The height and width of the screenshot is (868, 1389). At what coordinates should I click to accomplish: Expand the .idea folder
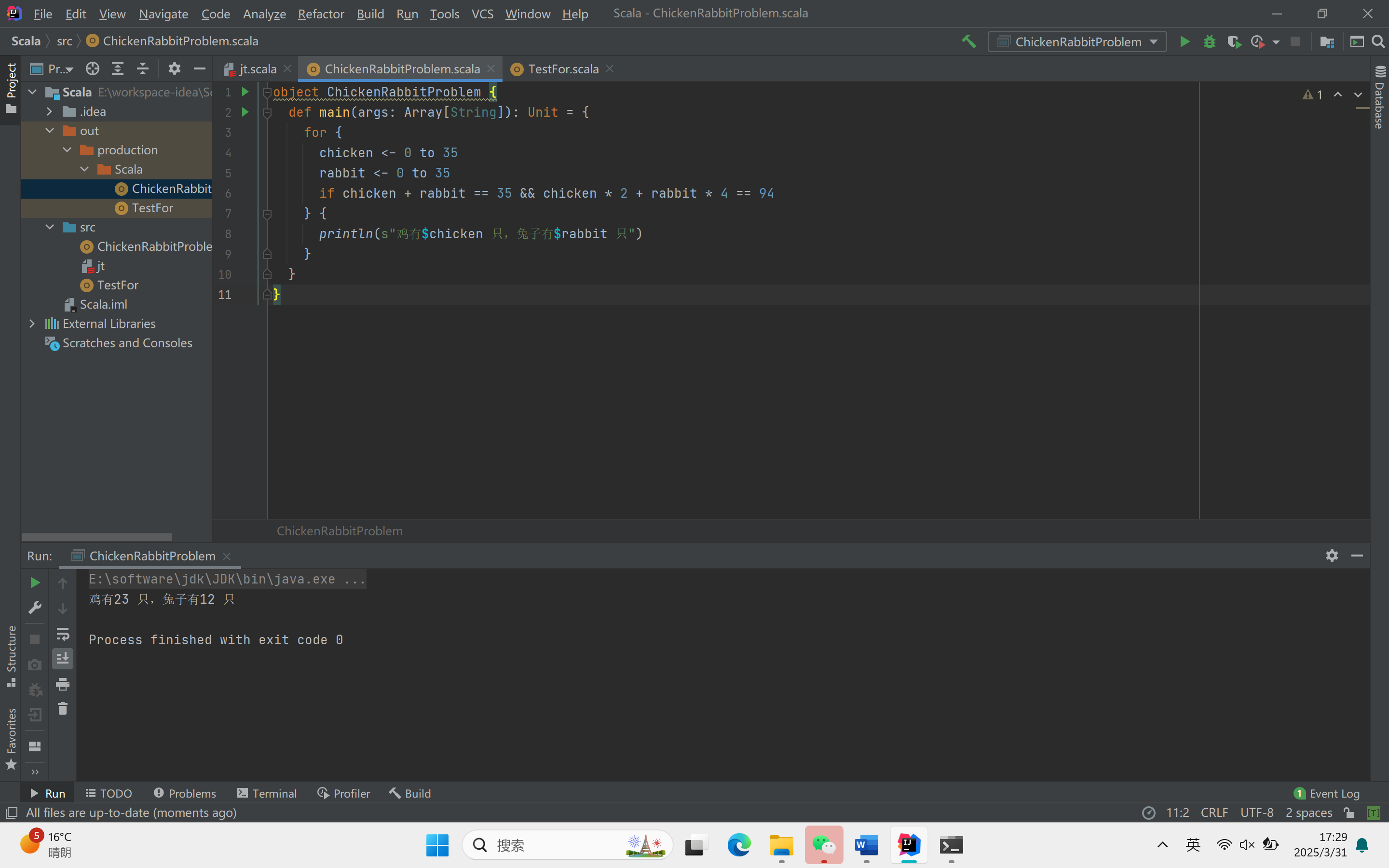coord(49,111)
